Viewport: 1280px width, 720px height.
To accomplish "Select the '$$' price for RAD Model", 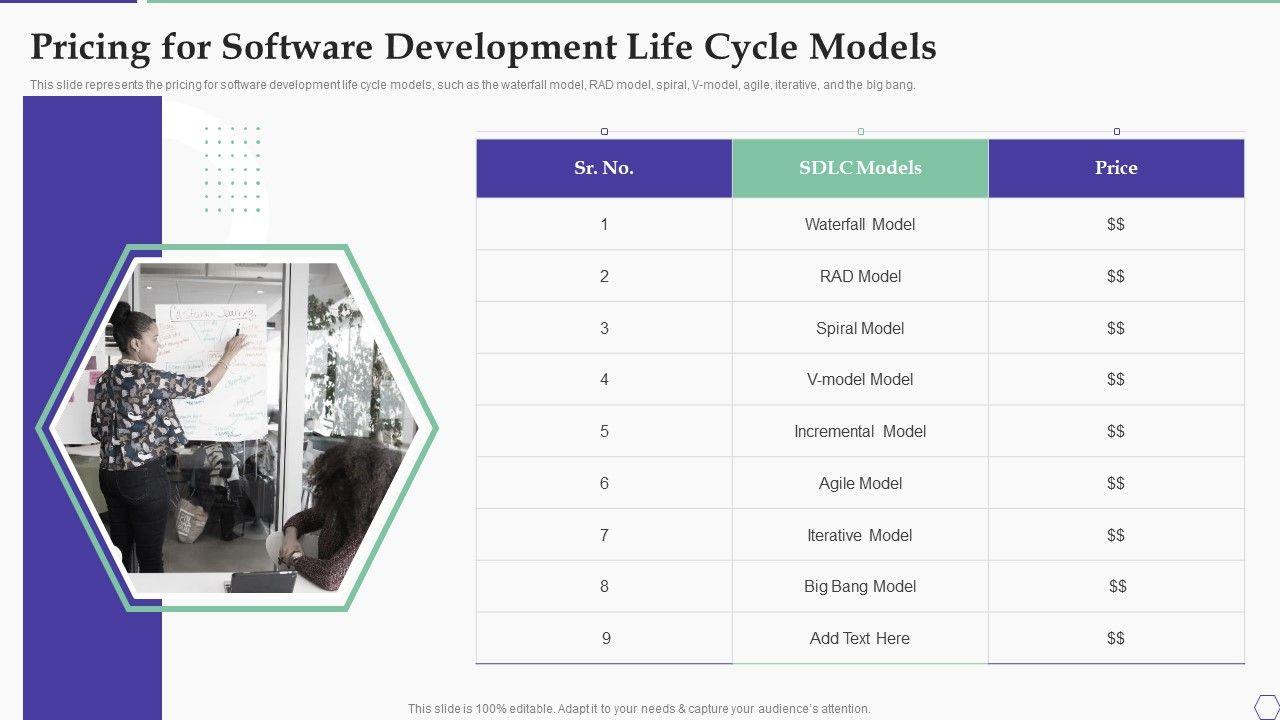I will coord(1116,276).
